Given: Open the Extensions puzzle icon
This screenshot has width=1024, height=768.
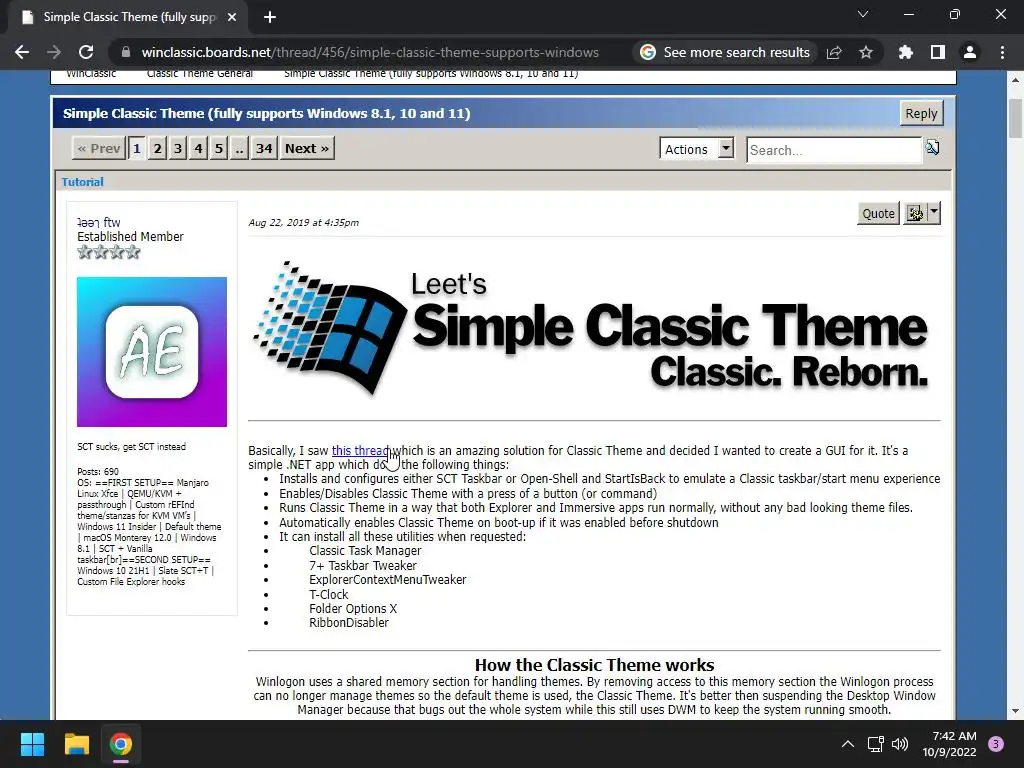Looking at the screenshot, I should click(906, 52).
